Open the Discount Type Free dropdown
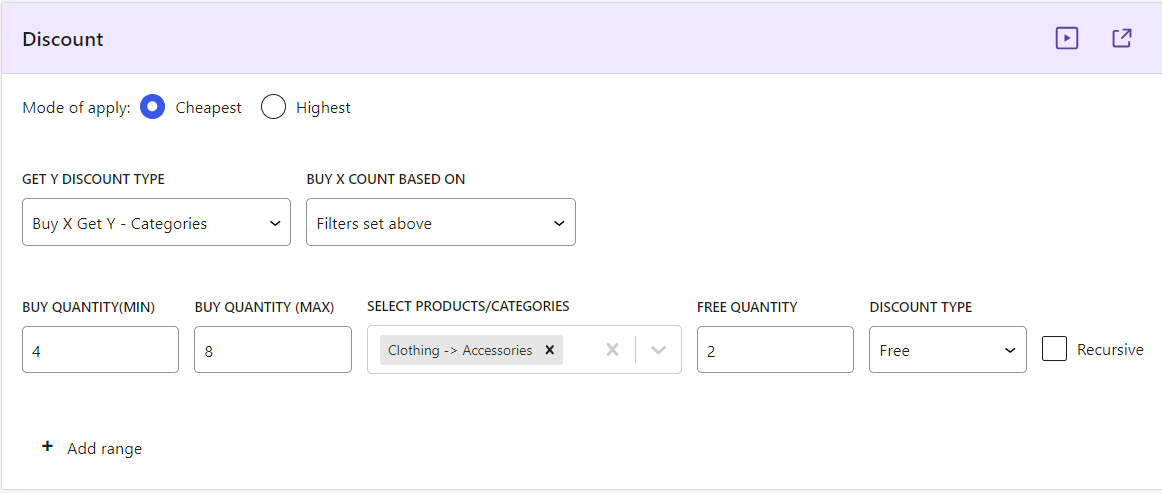 pos(947,350)
